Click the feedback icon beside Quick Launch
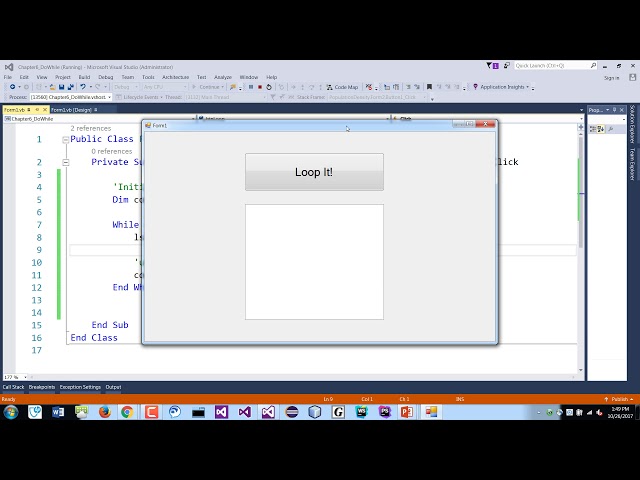 (507, 65)
